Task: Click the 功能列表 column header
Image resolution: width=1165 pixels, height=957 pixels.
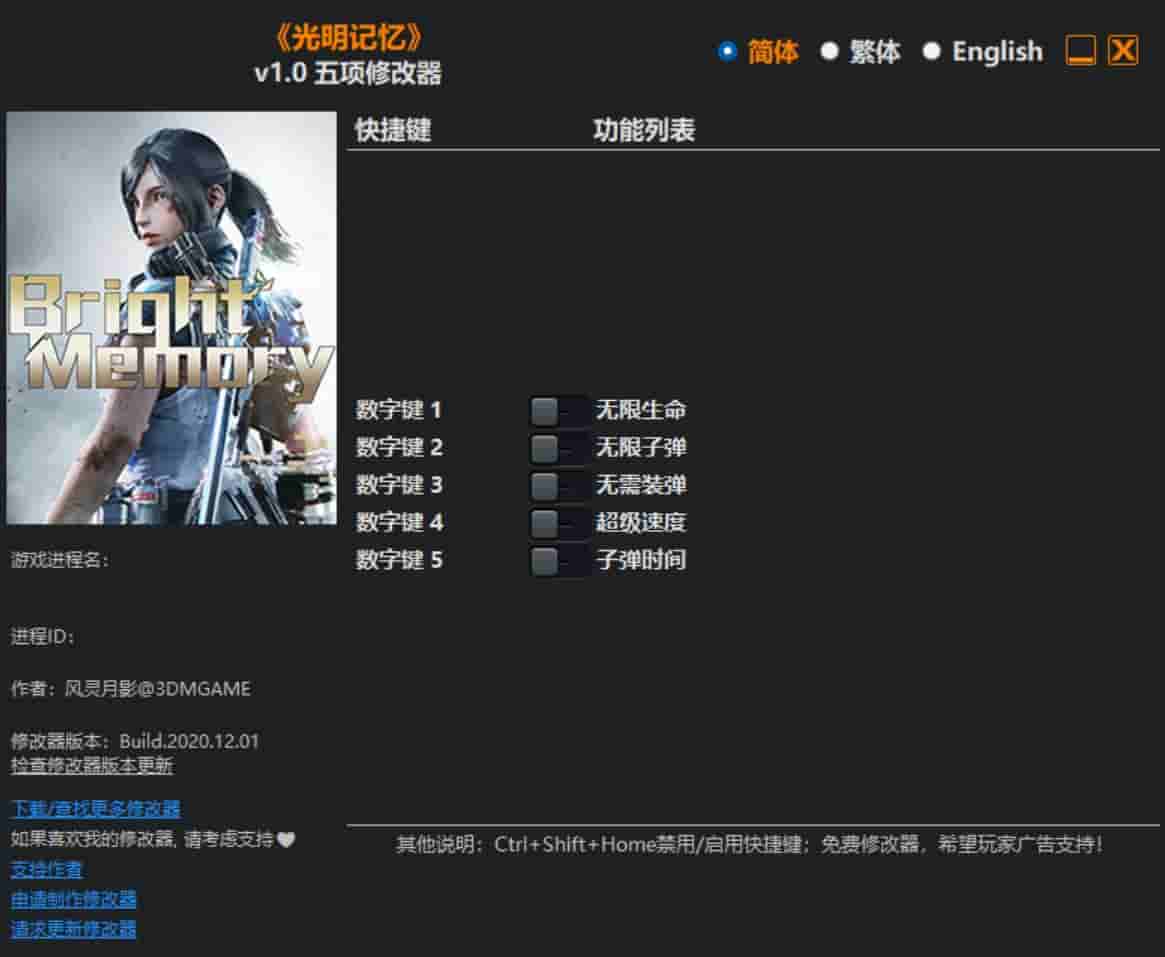Action: tap(645, 130)
